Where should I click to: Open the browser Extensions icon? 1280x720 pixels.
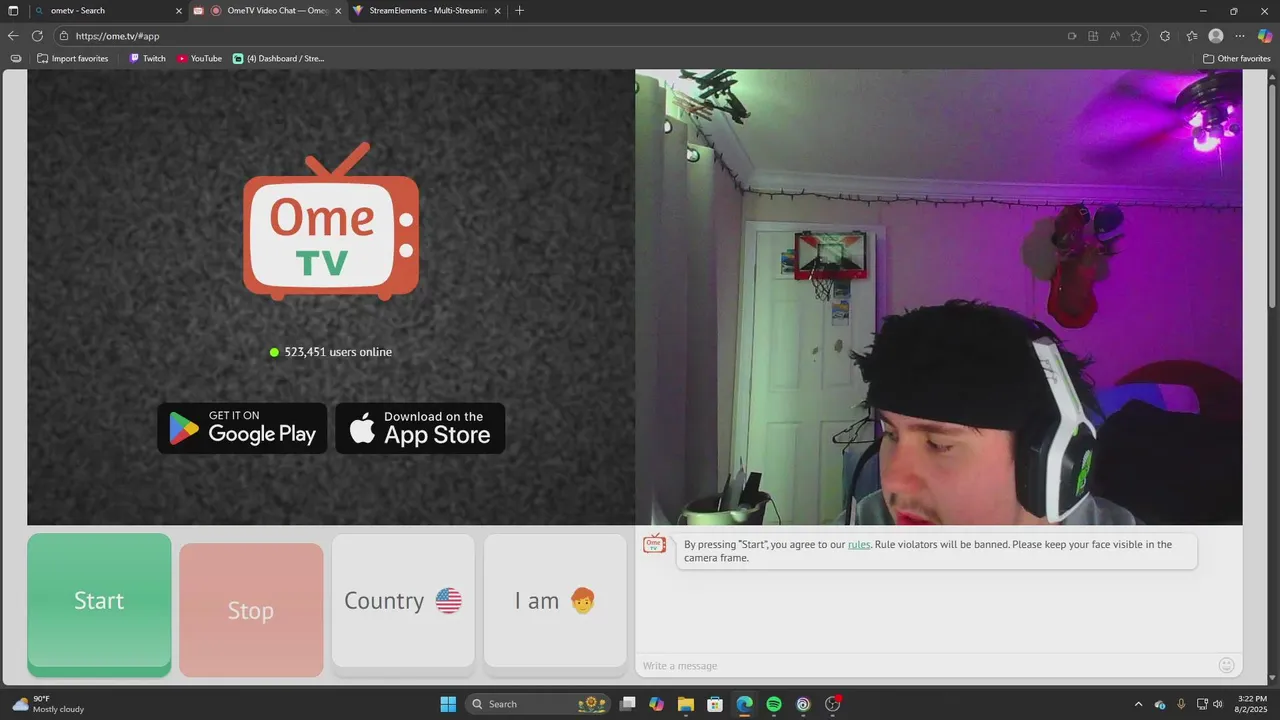coord(1165,36)
